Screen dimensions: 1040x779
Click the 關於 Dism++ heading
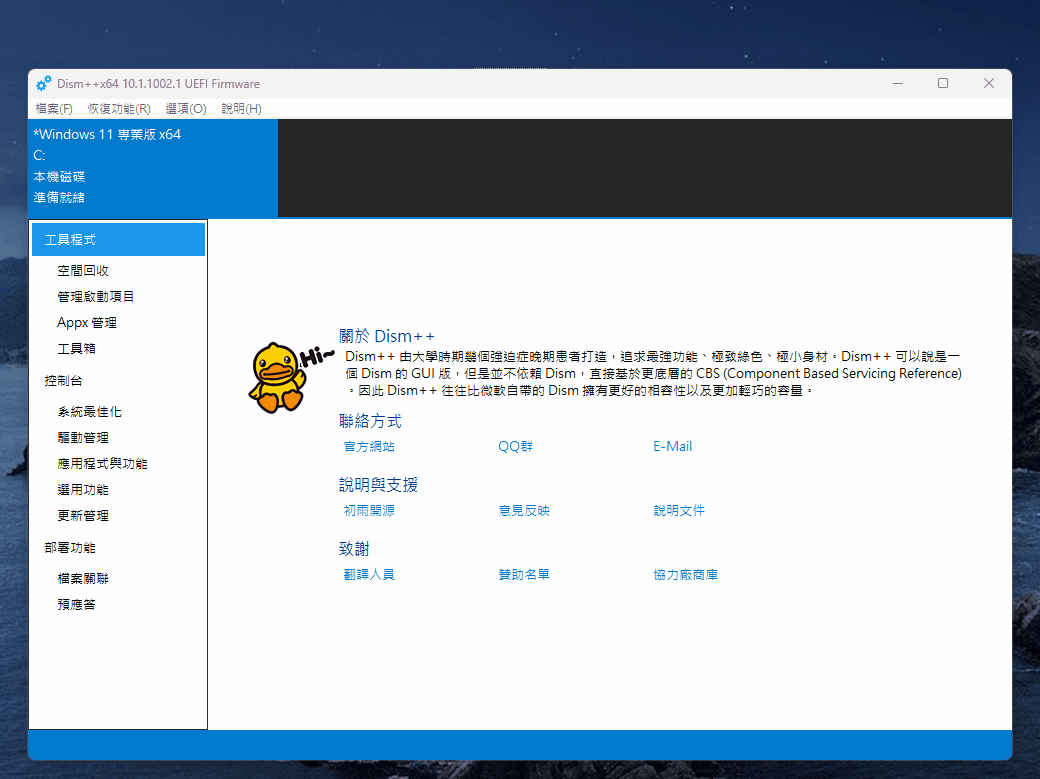click(x=387, y=336)
